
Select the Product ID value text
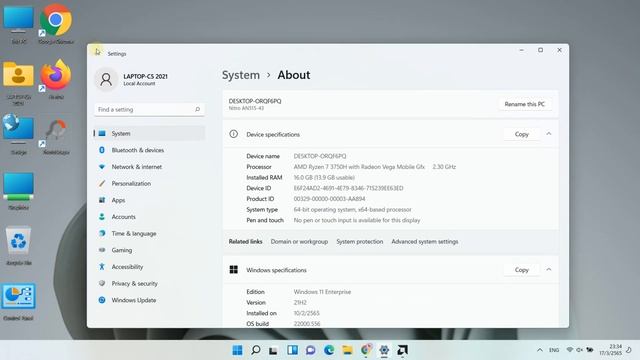pyautogui.click(x=329, y=199)
